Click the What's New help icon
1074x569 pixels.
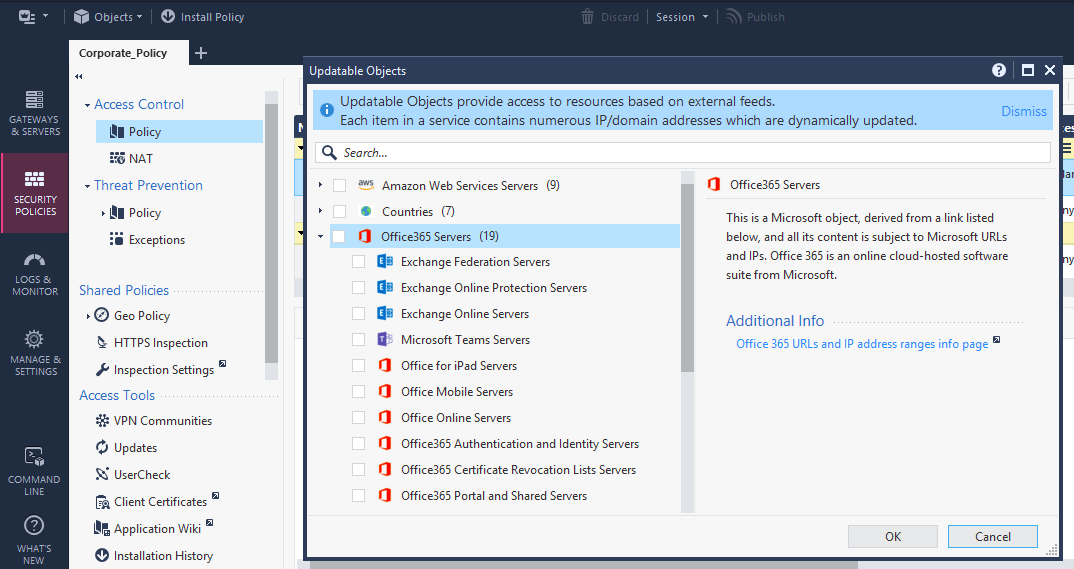tap(35, 527)
